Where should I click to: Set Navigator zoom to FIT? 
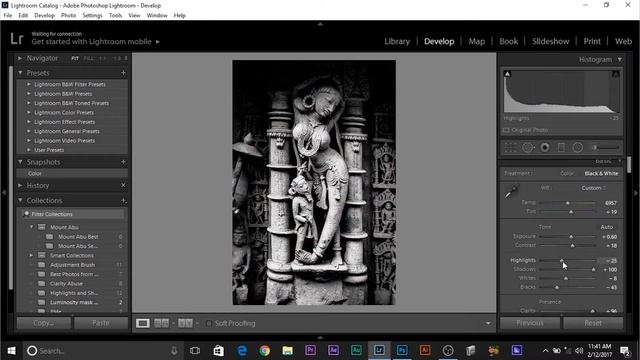click(75, 58)
